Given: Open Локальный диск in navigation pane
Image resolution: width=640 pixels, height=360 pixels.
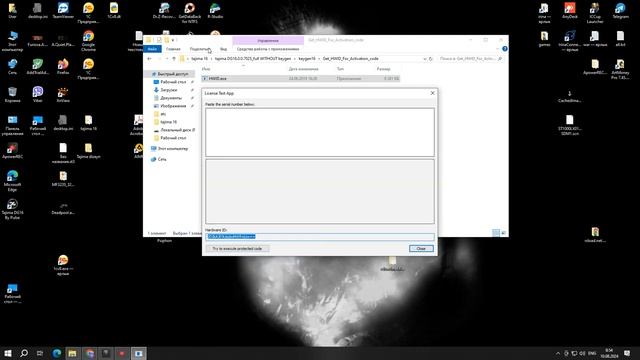Looking at the screenshot, I should [175, 130].
